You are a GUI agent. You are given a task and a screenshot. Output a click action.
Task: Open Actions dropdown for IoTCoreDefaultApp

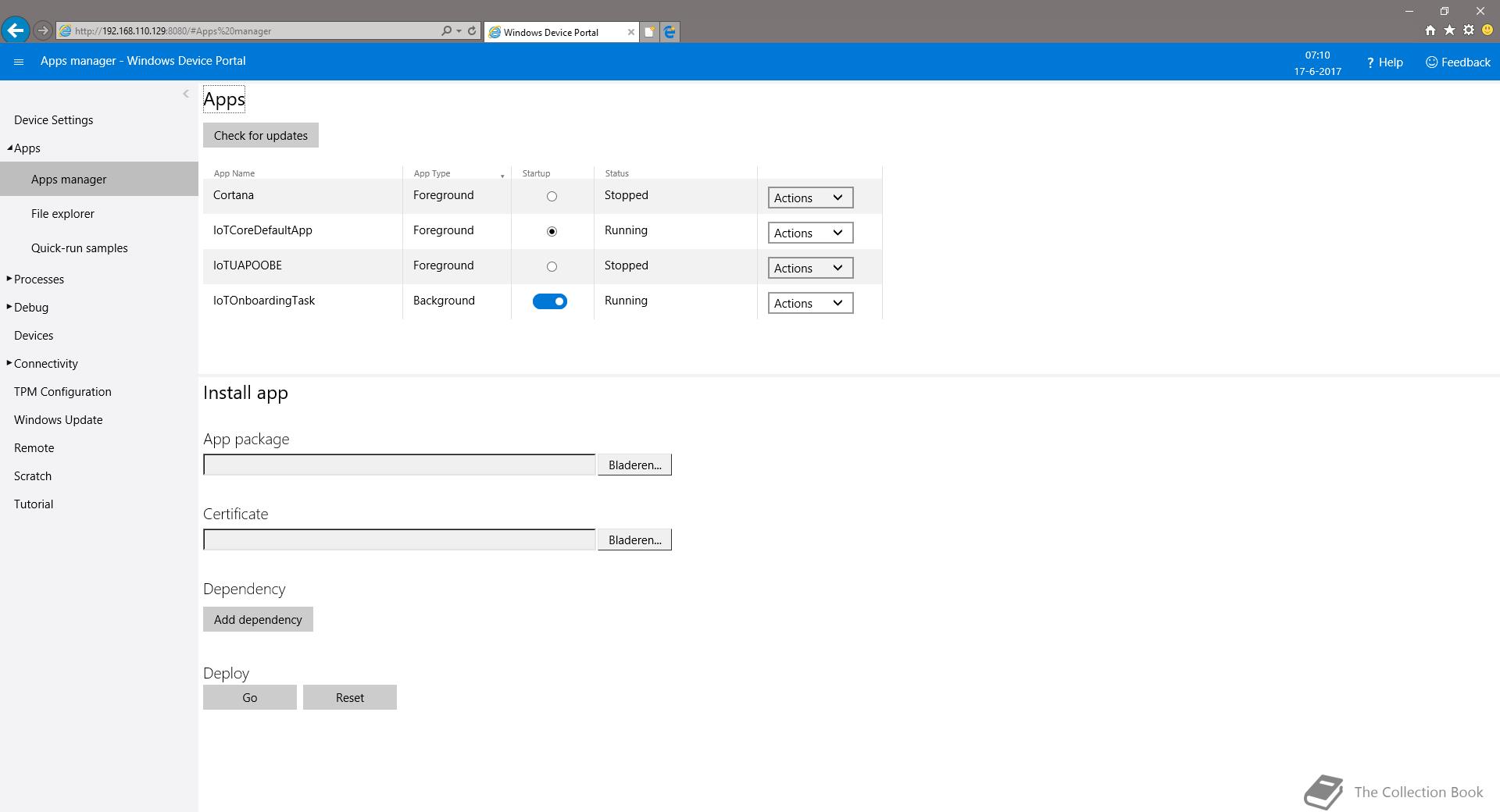pos(810,233)
